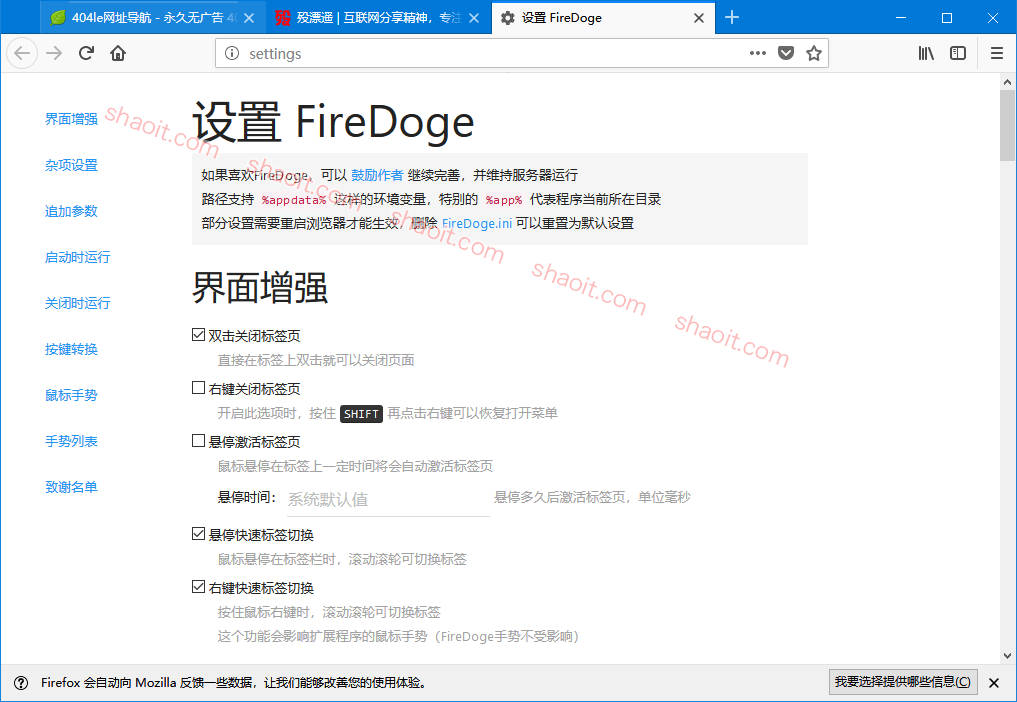Image resolution: width=1017 pixels, height=702 pixels.
Task: Click 我要选择提供哪些信息 button
Action: [903, 682]
